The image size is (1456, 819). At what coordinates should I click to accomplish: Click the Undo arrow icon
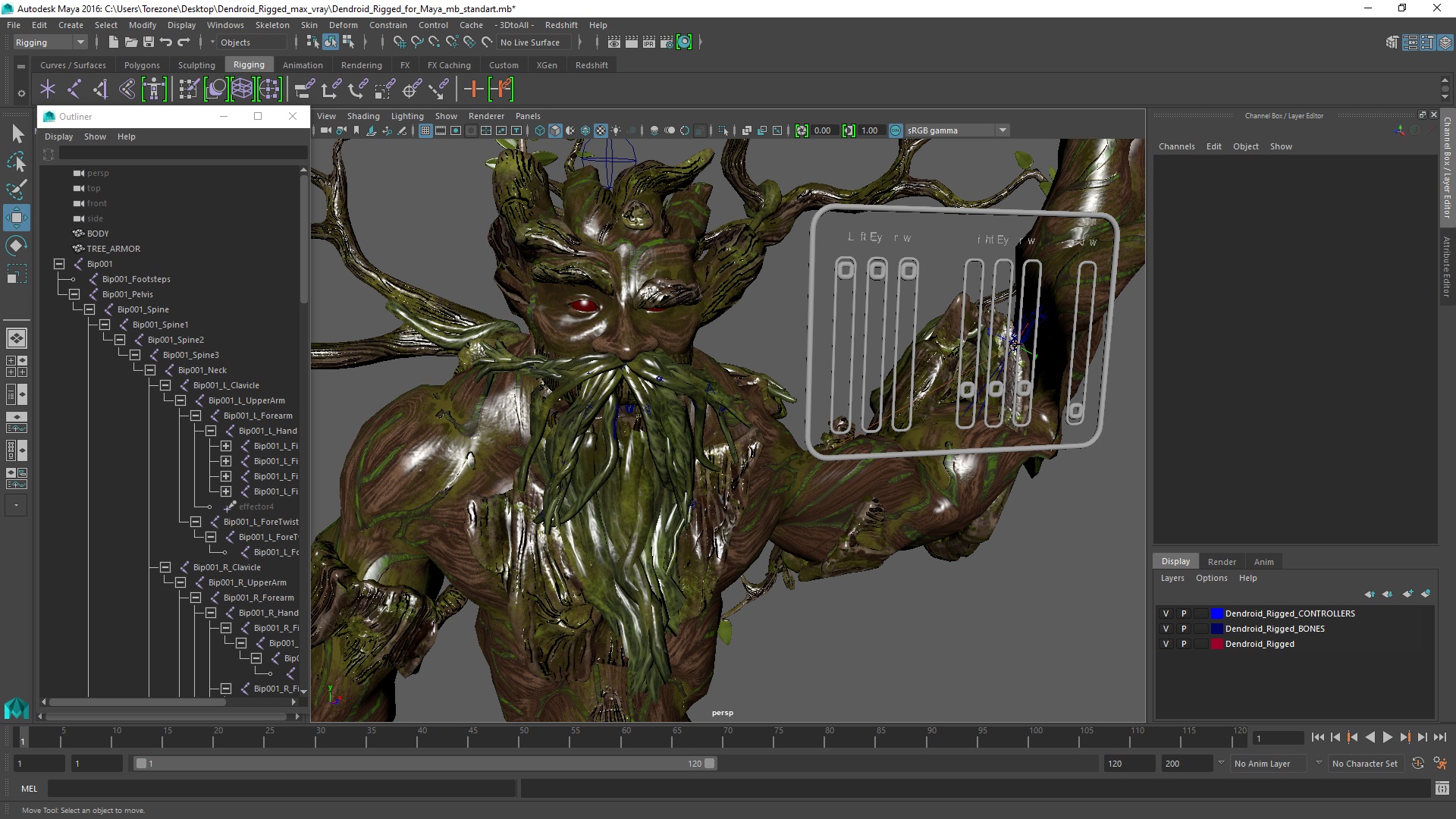(x=166, y=42)
